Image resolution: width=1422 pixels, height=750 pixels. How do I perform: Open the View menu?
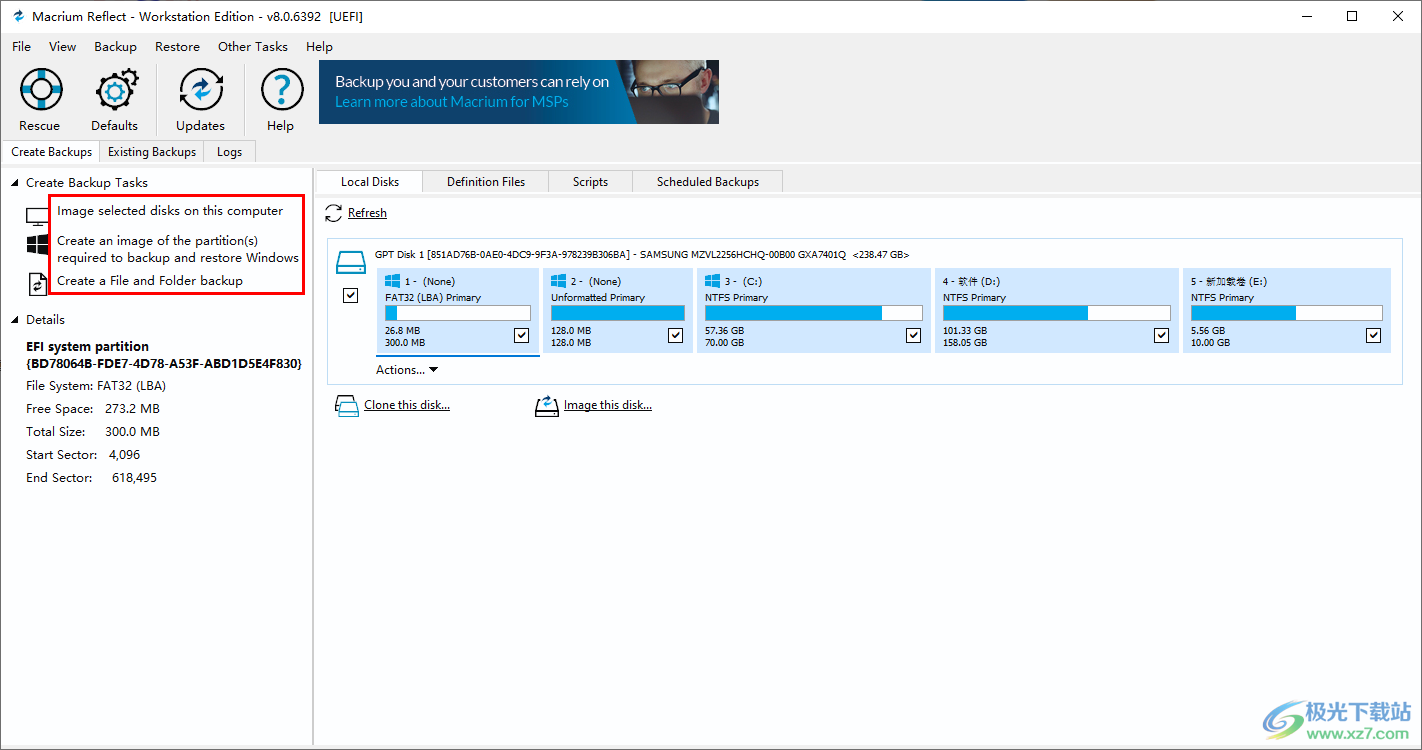click(62, 47)
